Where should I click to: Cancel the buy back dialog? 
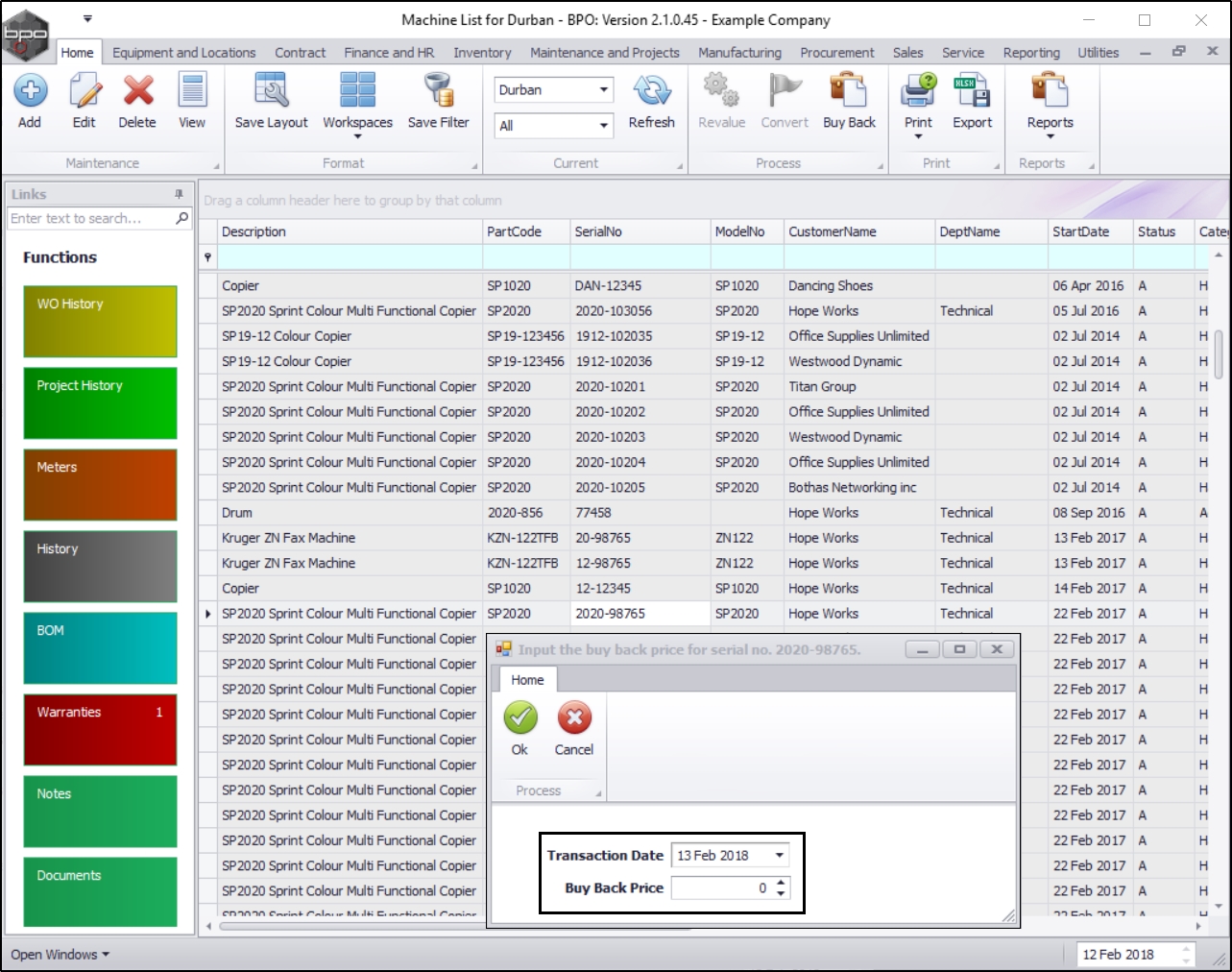pos(573,718)
